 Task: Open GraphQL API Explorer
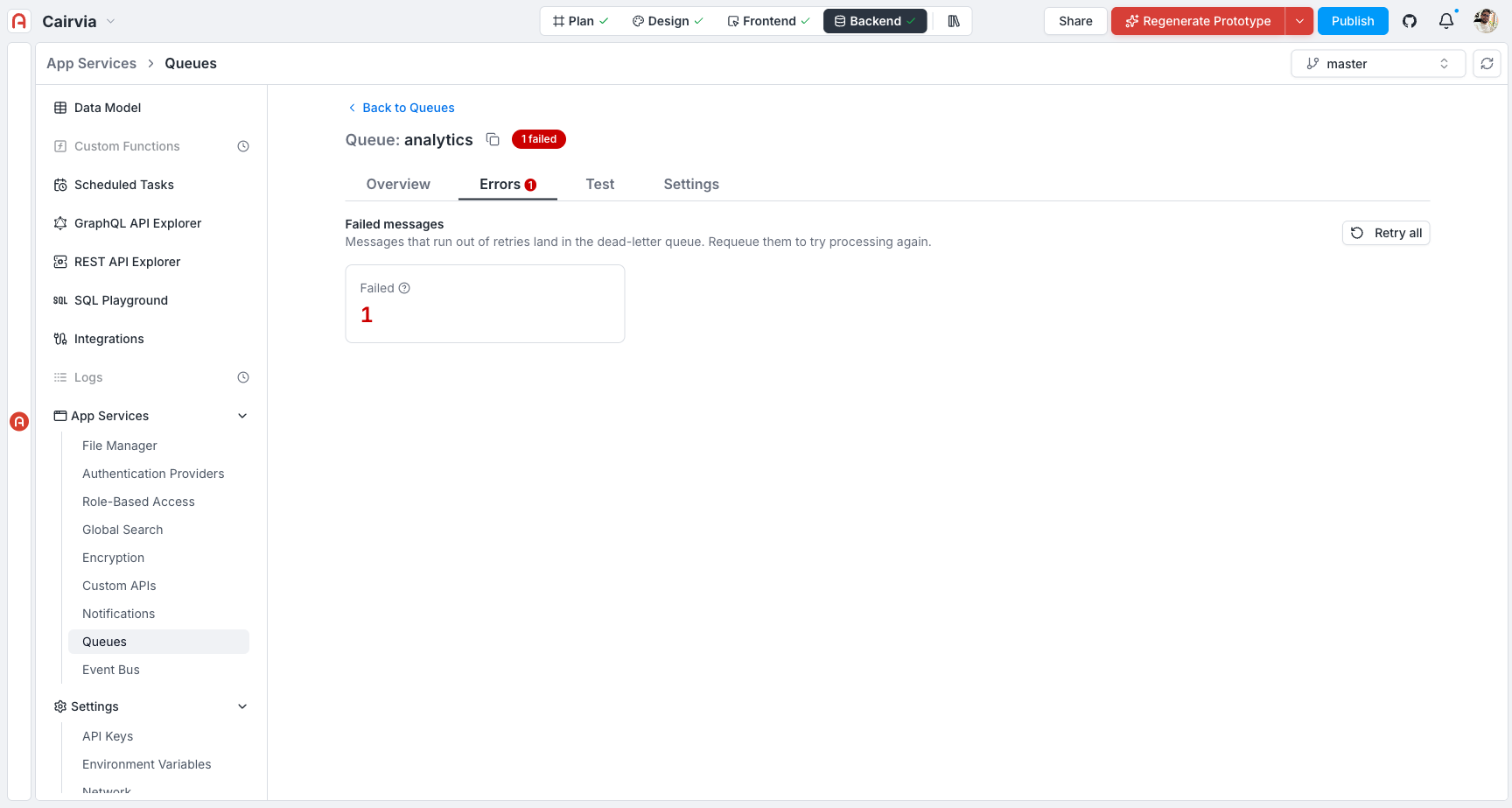[x=151, y=223]
